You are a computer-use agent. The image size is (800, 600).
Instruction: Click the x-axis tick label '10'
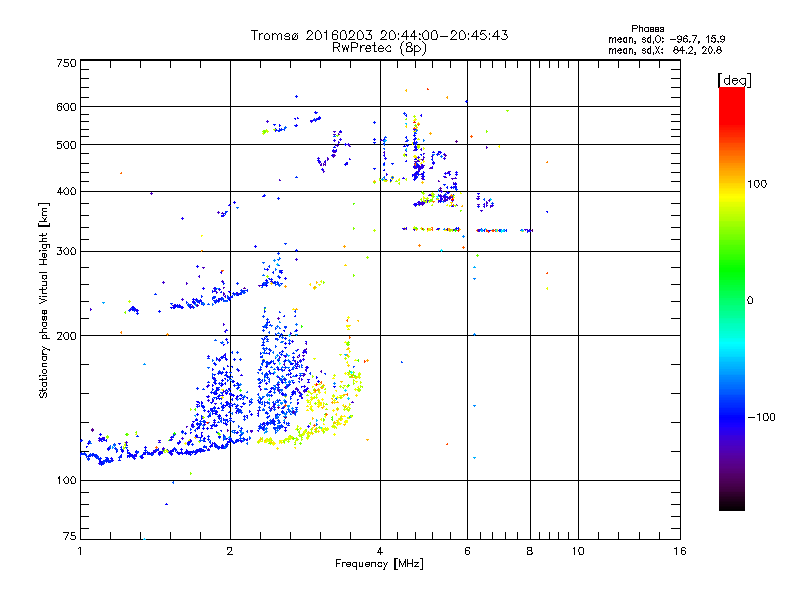578,551
